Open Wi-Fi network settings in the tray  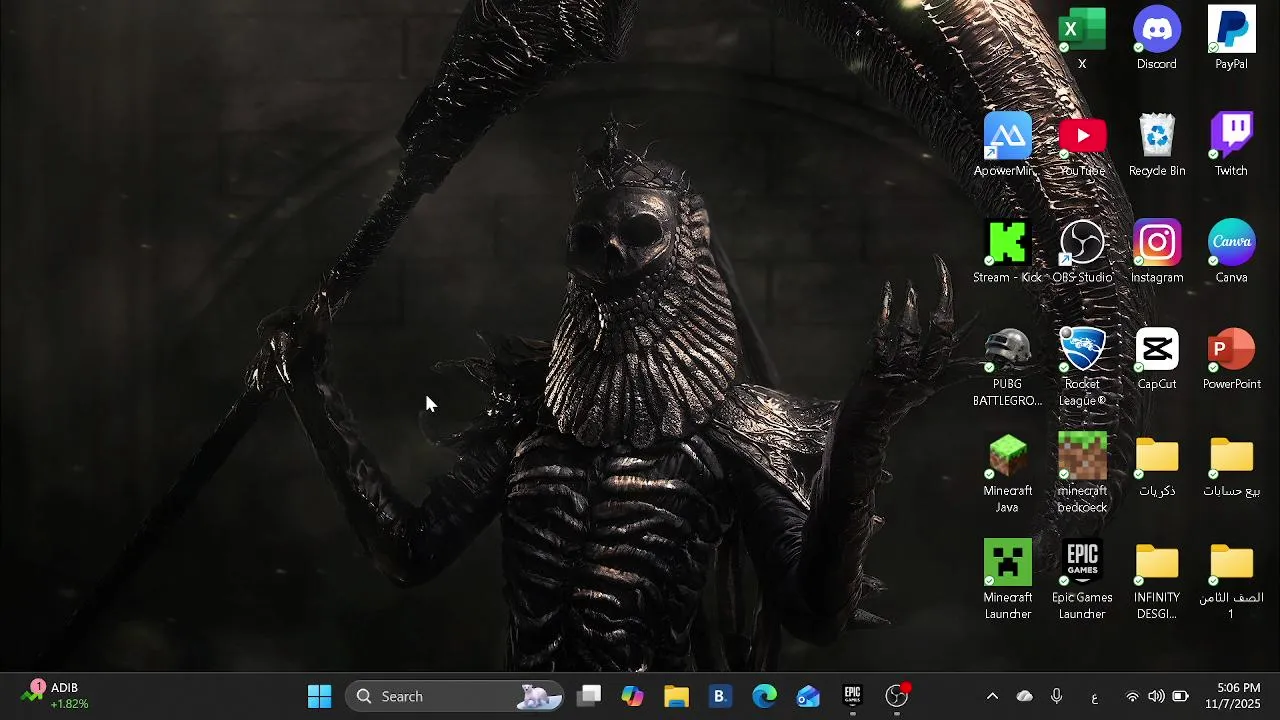point(1132,696)
